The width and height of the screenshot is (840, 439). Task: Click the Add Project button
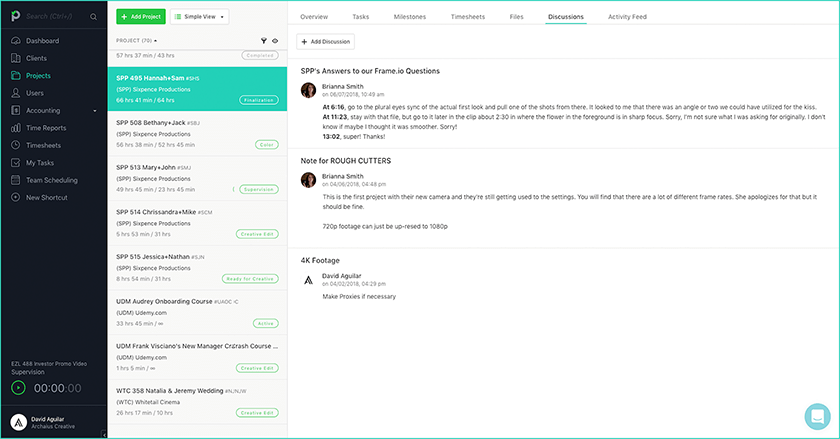(141, 17)
